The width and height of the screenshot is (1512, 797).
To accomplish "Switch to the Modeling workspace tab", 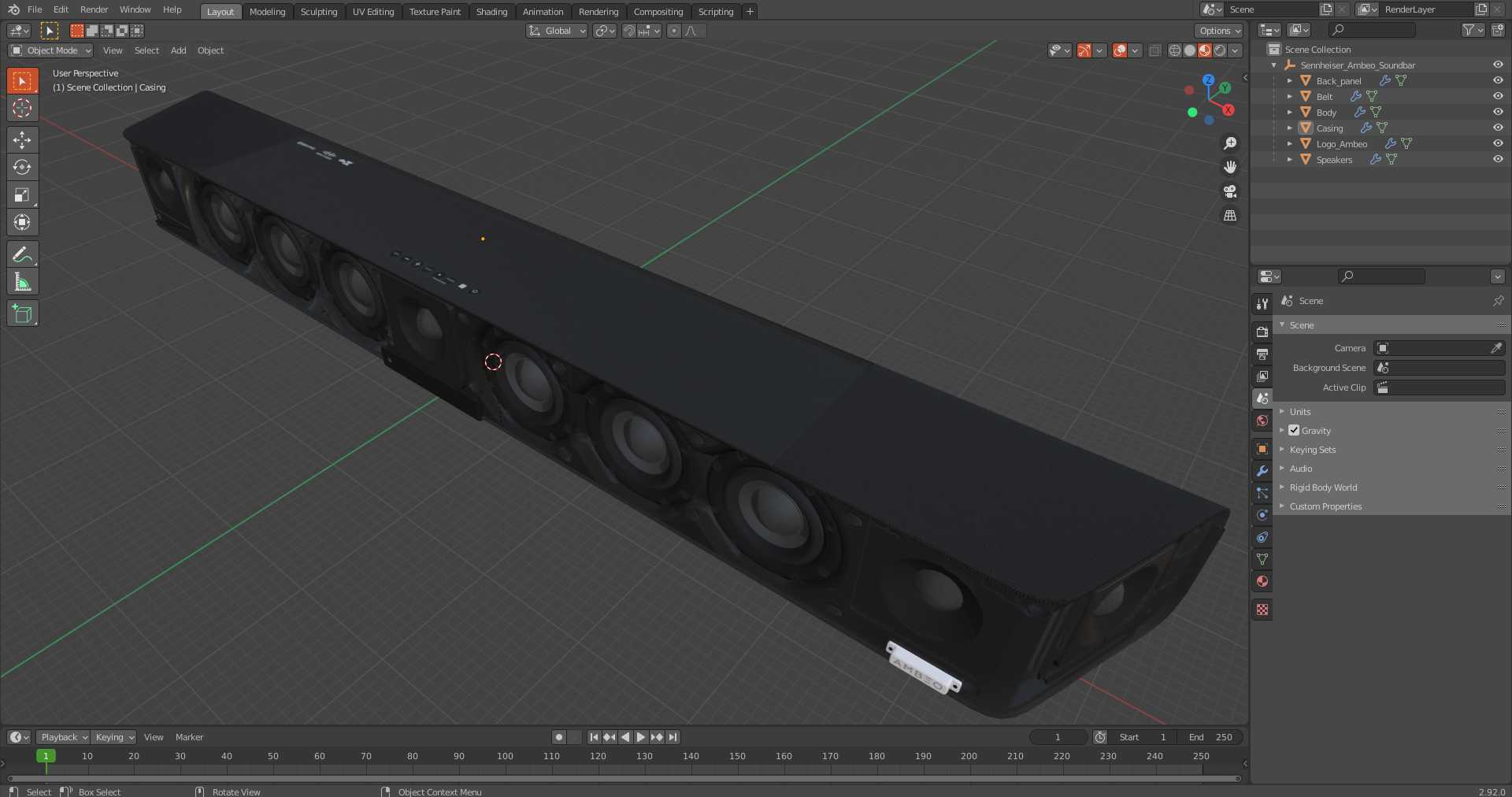I will [x=267, y=12].
